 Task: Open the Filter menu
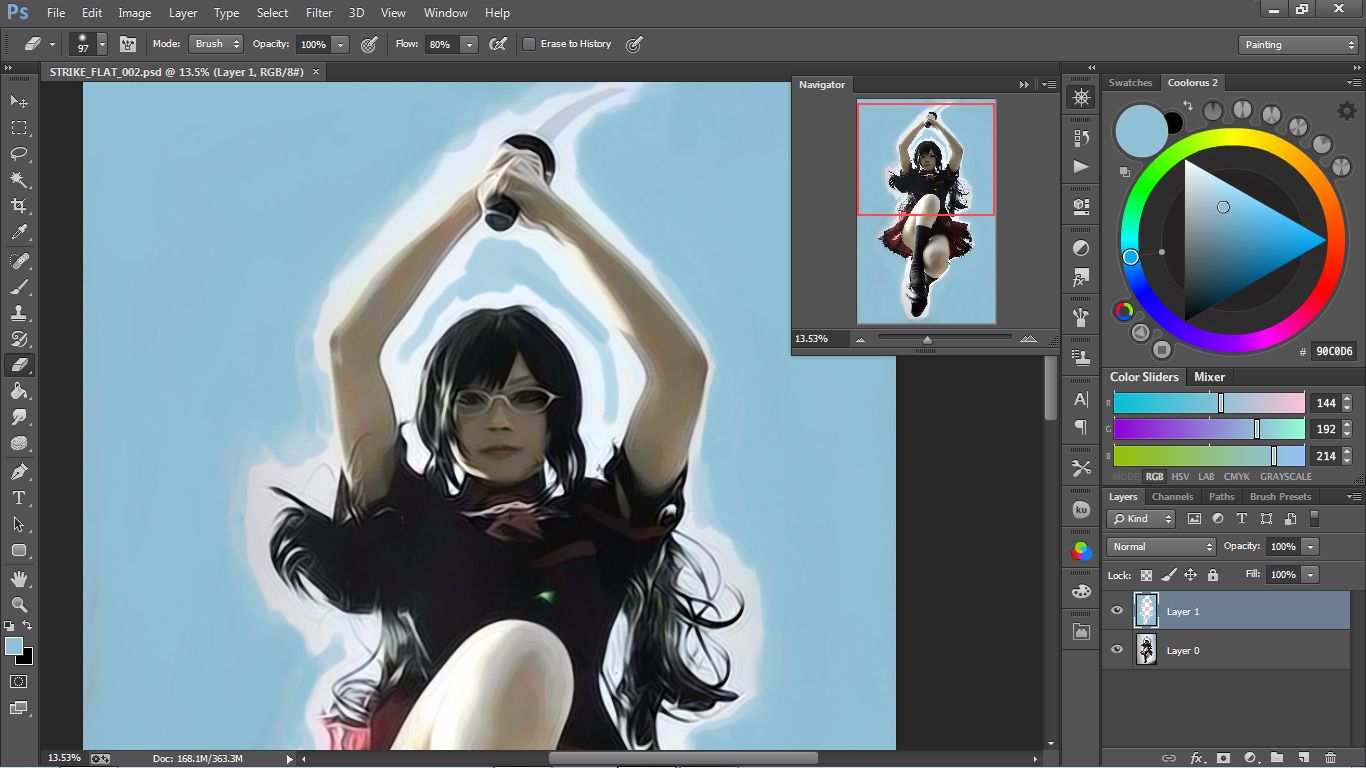[319, 13]
